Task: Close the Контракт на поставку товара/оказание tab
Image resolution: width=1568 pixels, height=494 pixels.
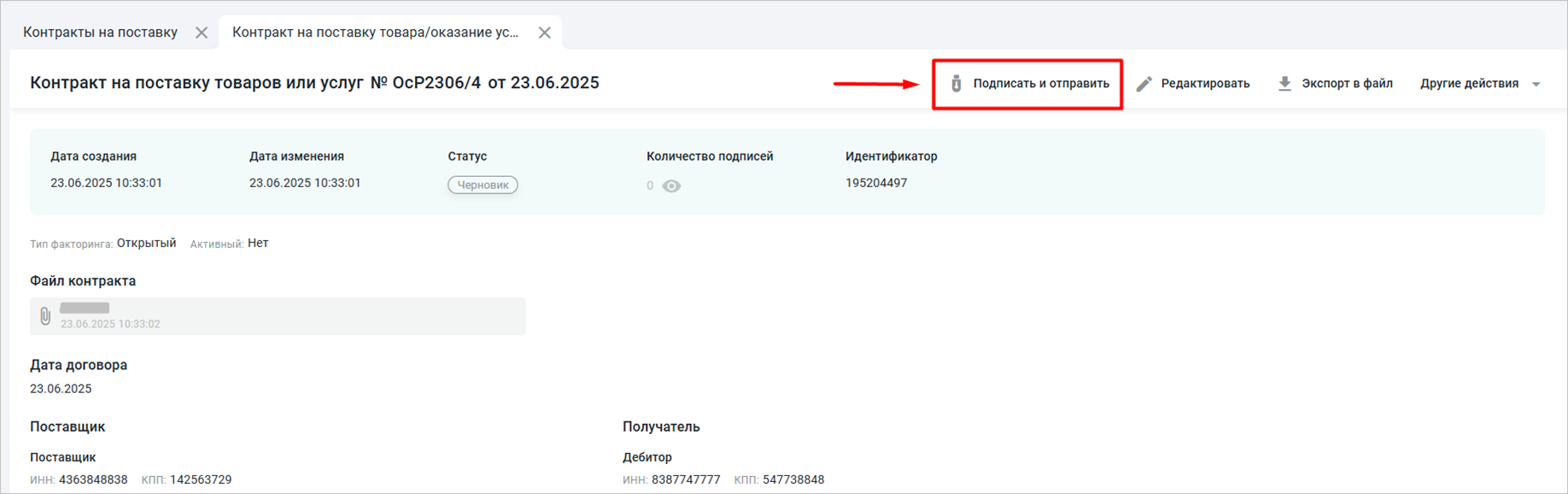Action: pyautogui.click(x=544, y=32)
